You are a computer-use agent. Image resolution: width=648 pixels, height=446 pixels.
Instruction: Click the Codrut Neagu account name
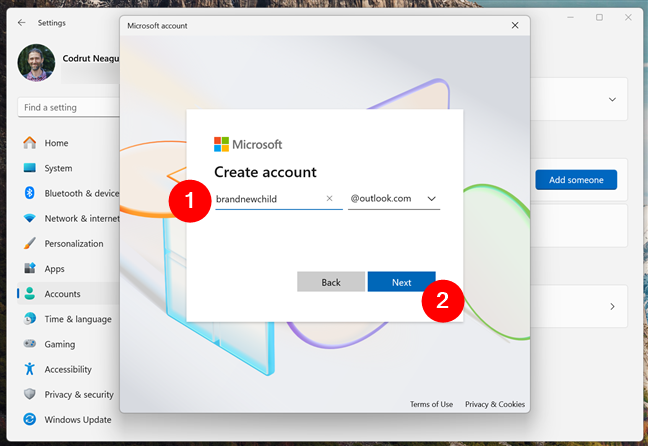[91, 58]
